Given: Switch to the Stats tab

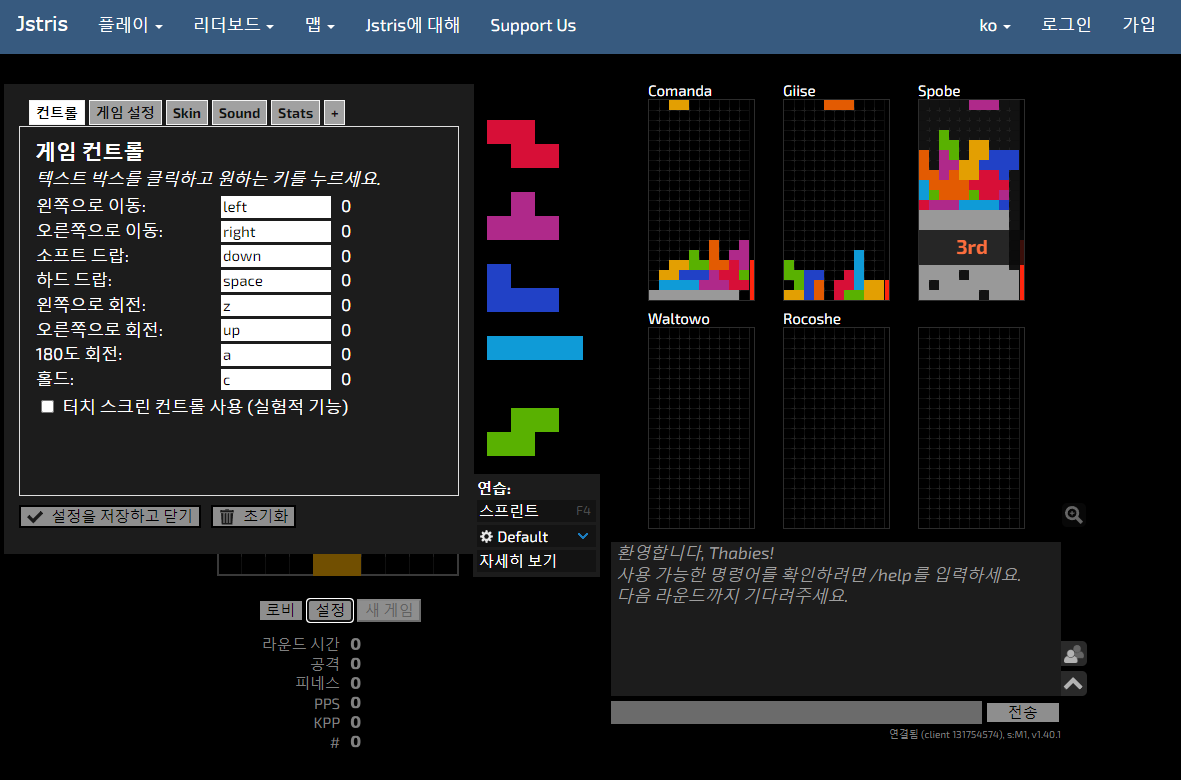Looking at the screenshot, I should (x=295, y=113).
